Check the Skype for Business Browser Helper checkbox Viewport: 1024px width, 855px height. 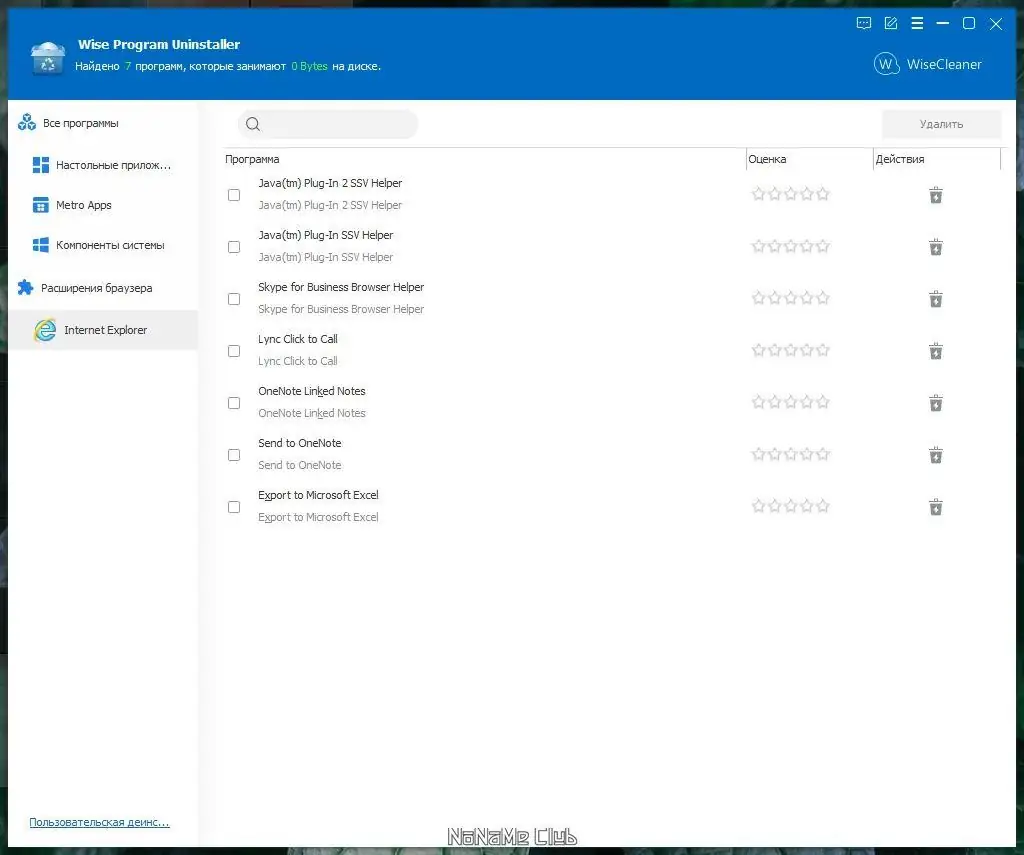click(234, 299)
